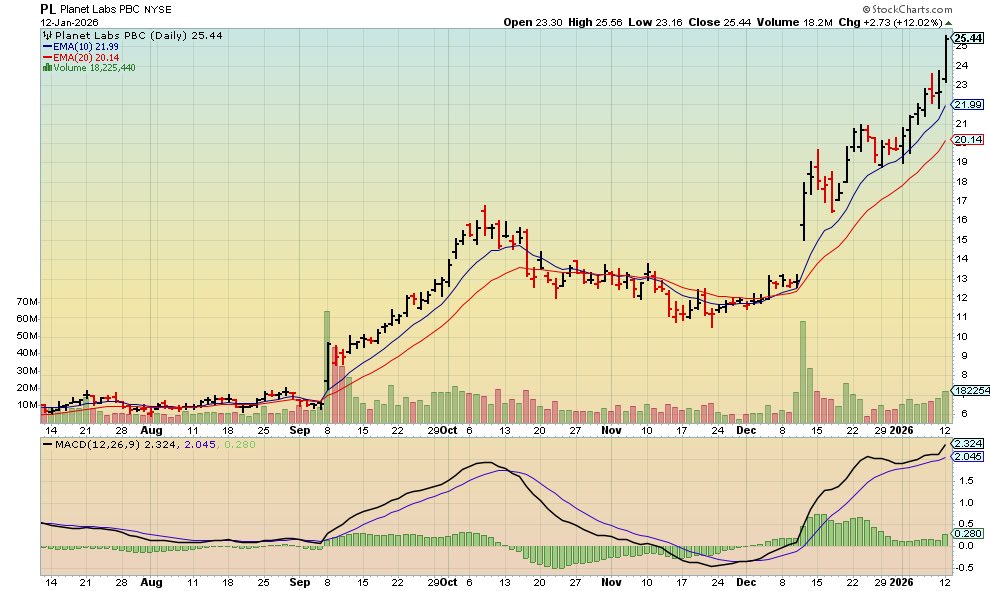
Task: Click the 20.14 EMA tag on the right axis
Action: point(968,140)
